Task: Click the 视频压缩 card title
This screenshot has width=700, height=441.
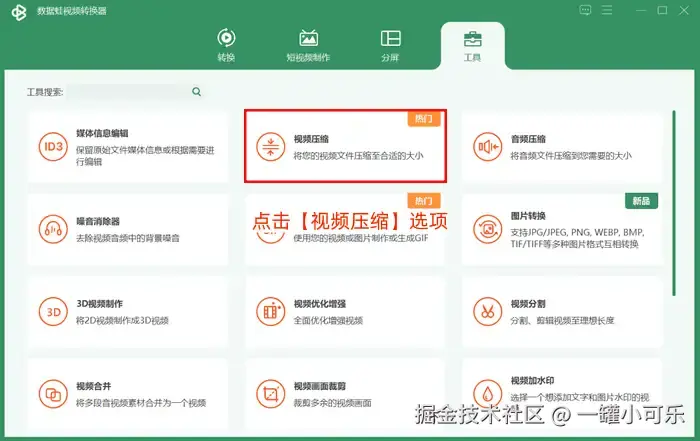Action: click(311, 139)
